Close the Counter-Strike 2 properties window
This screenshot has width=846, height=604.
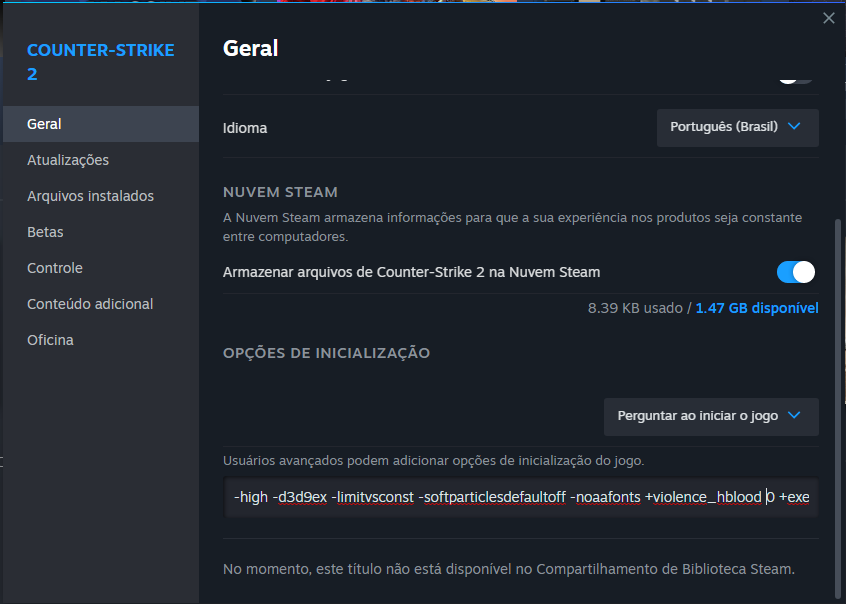[828, 18]
